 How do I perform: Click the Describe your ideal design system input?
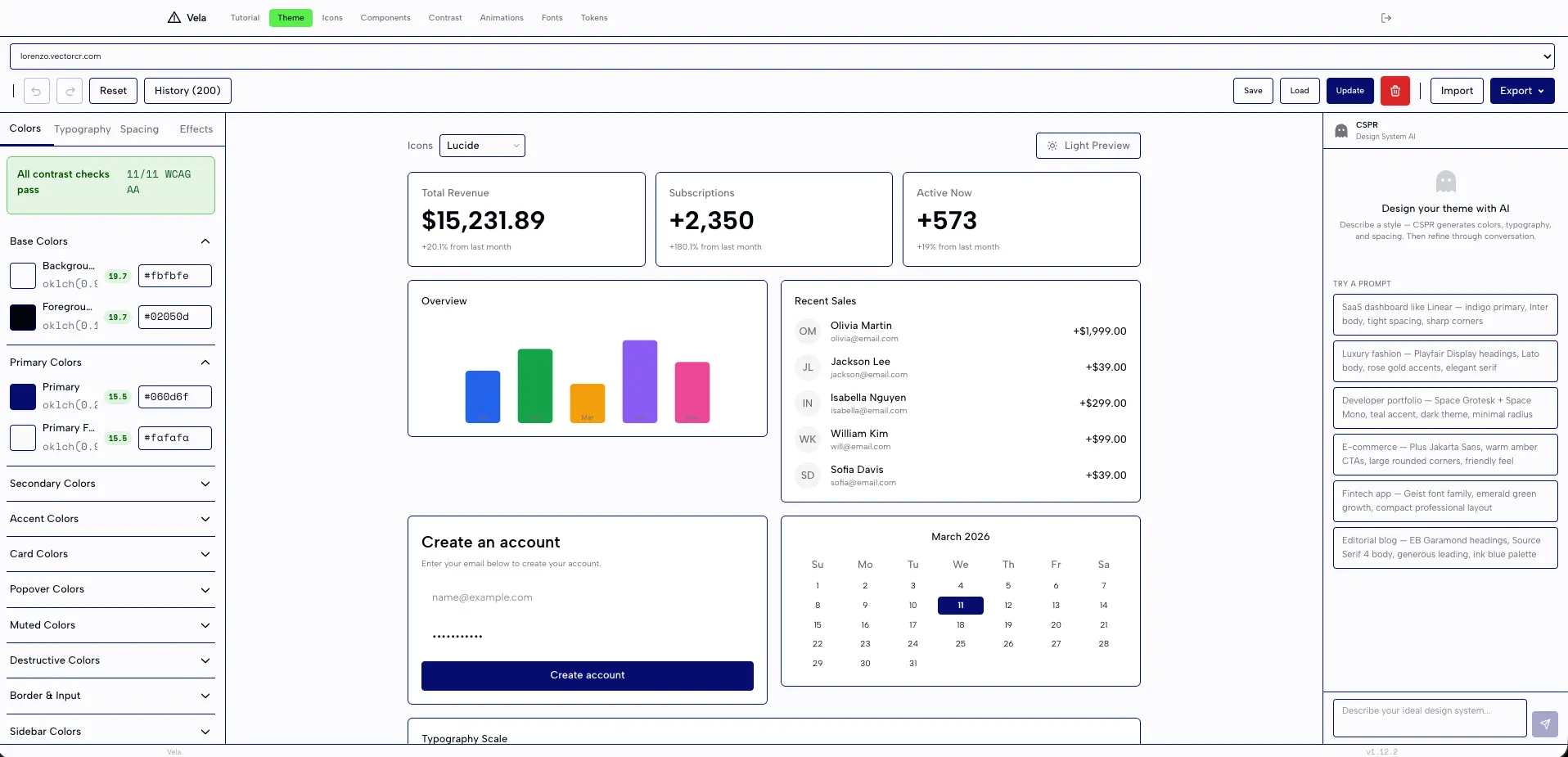[1429, 718]
